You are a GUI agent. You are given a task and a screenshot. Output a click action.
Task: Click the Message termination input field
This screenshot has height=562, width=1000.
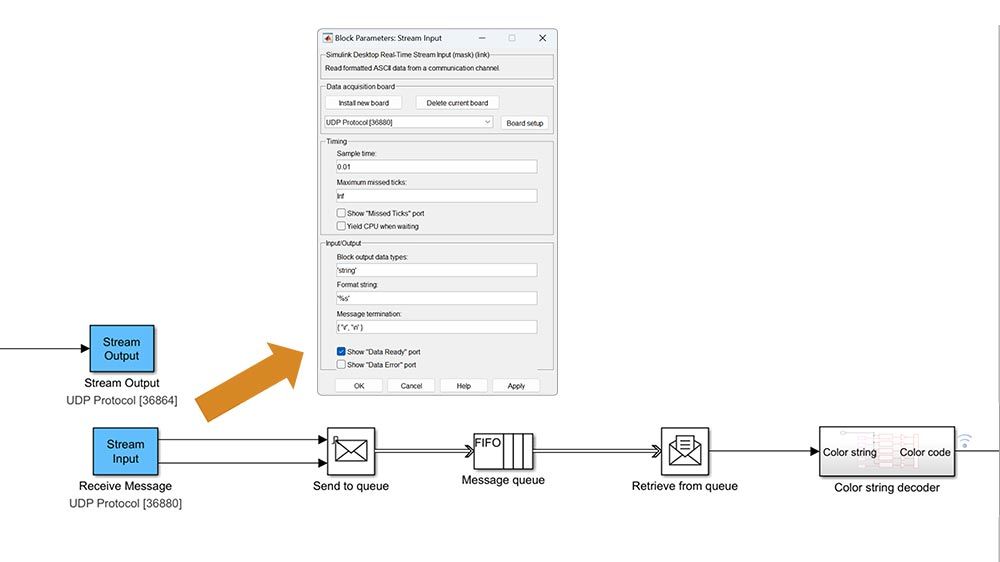[x=436, y=327]
